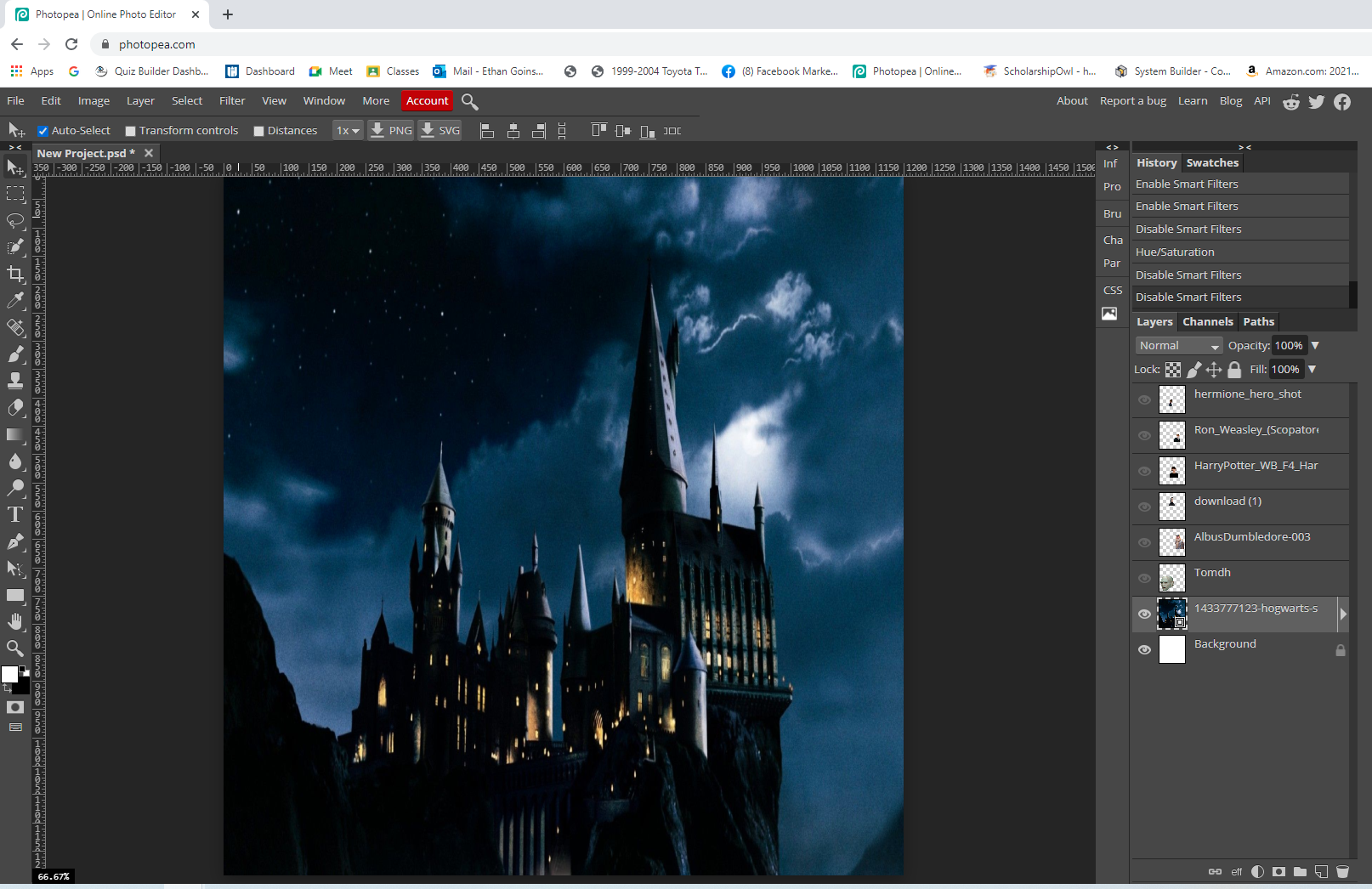
Task: Switch to the Channels tab
Action: coord(1207,321)
